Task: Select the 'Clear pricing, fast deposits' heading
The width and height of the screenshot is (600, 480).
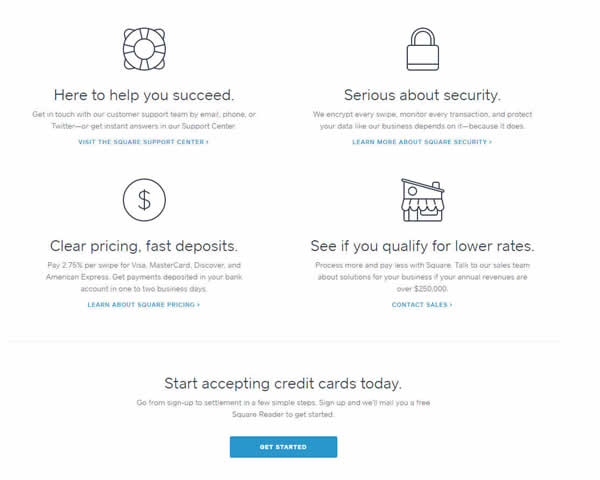Action: [x=144, y=246]
